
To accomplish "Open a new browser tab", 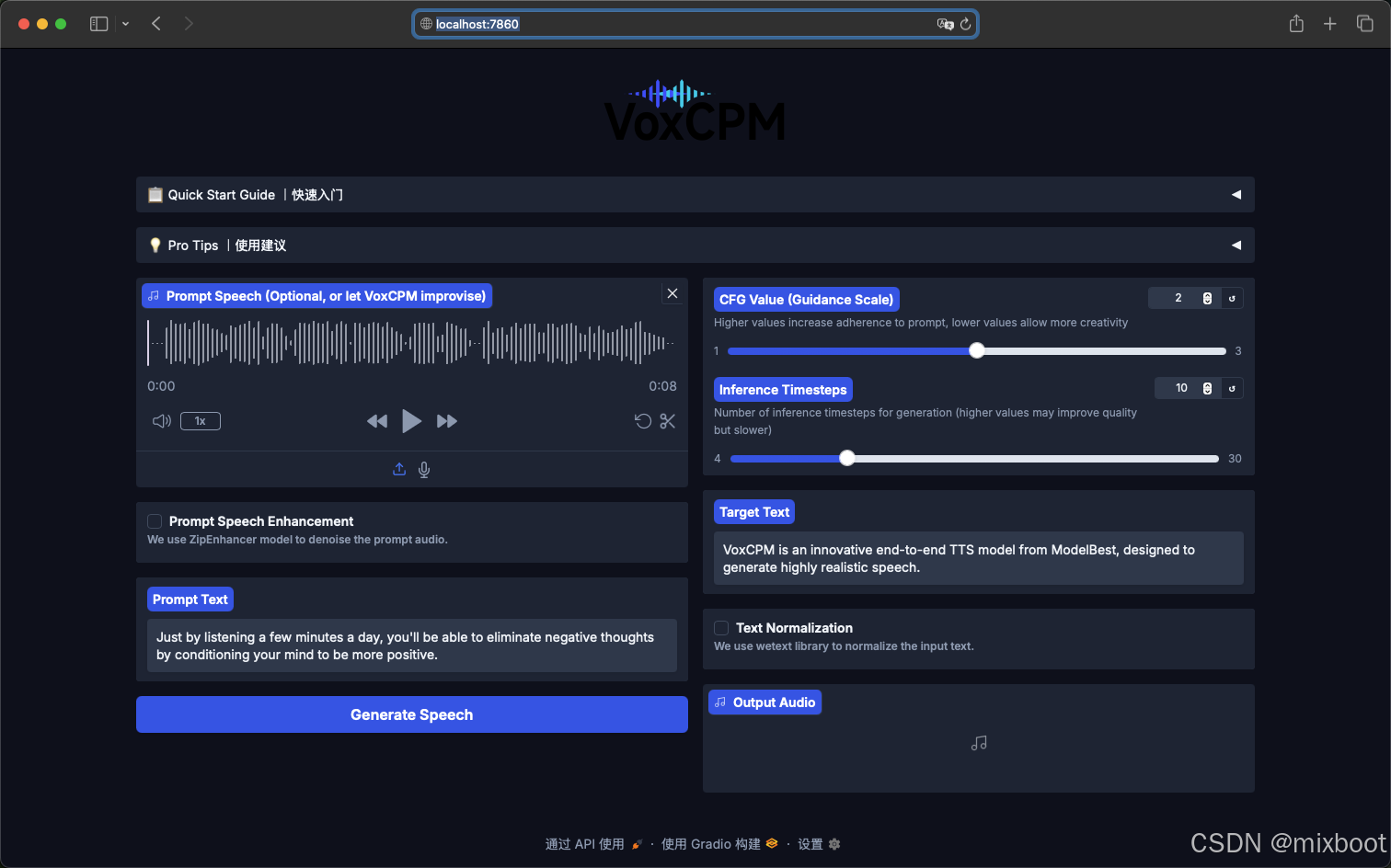I will coord(1329,24).
